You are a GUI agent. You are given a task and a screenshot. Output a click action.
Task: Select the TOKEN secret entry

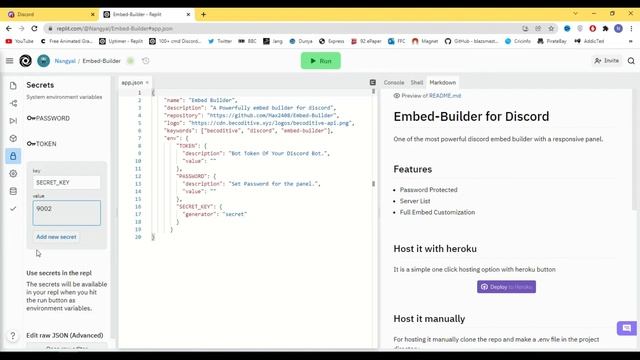41,144
